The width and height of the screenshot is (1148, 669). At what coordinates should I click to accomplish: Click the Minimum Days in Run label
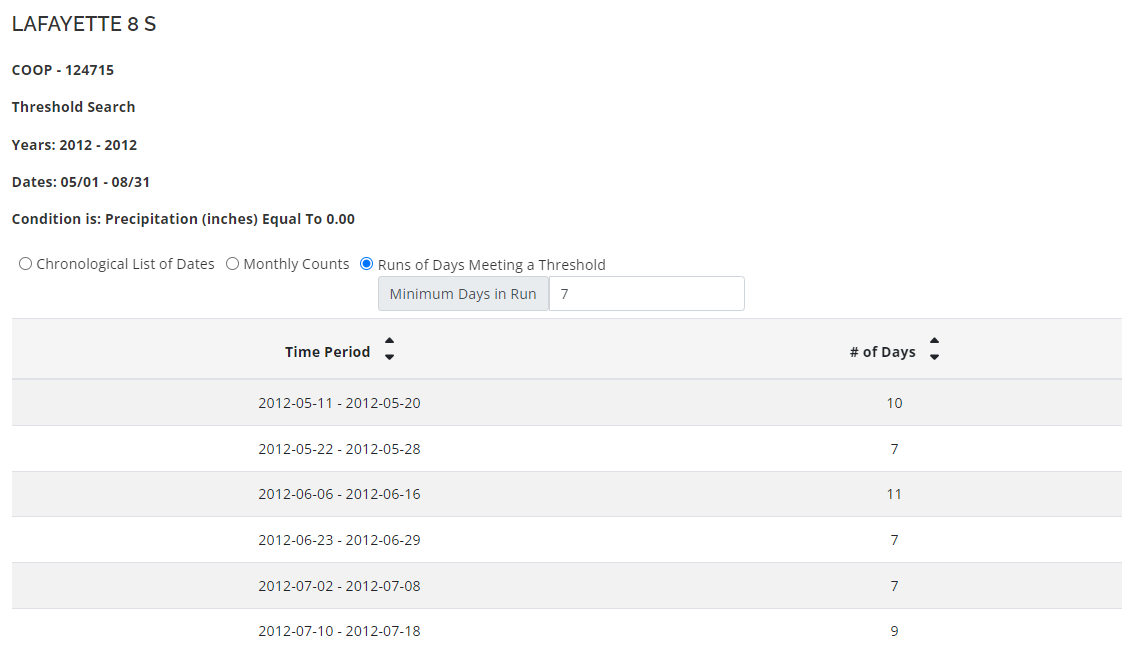point(463,294)
